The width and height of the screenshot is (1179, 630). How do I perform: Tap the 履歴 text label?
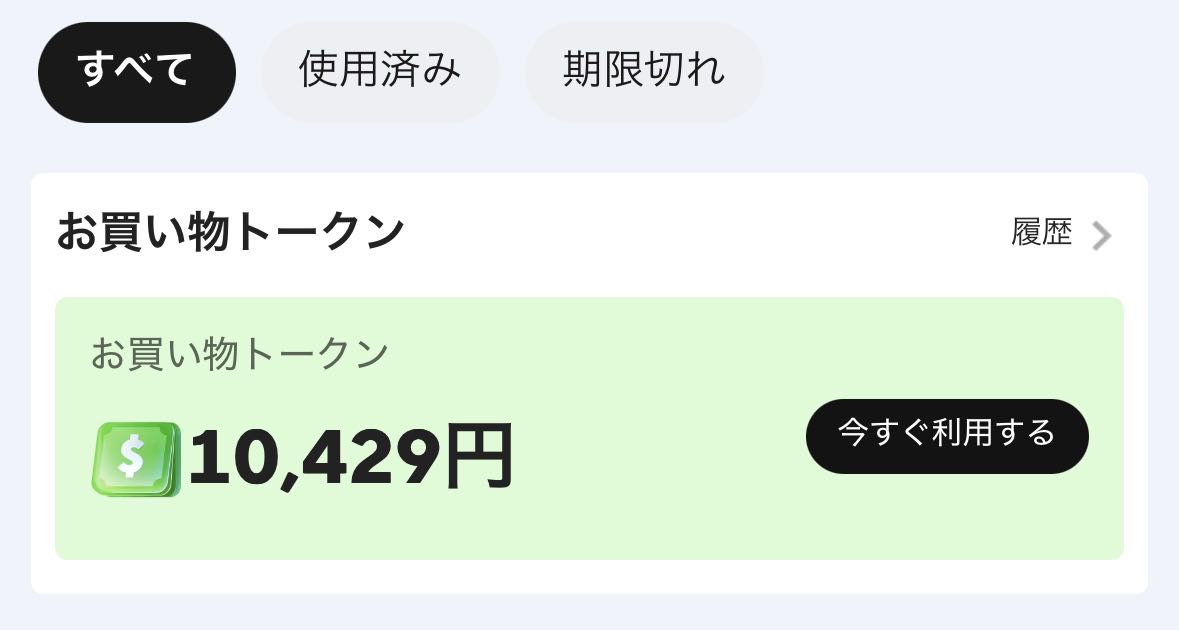point(1041,234)
